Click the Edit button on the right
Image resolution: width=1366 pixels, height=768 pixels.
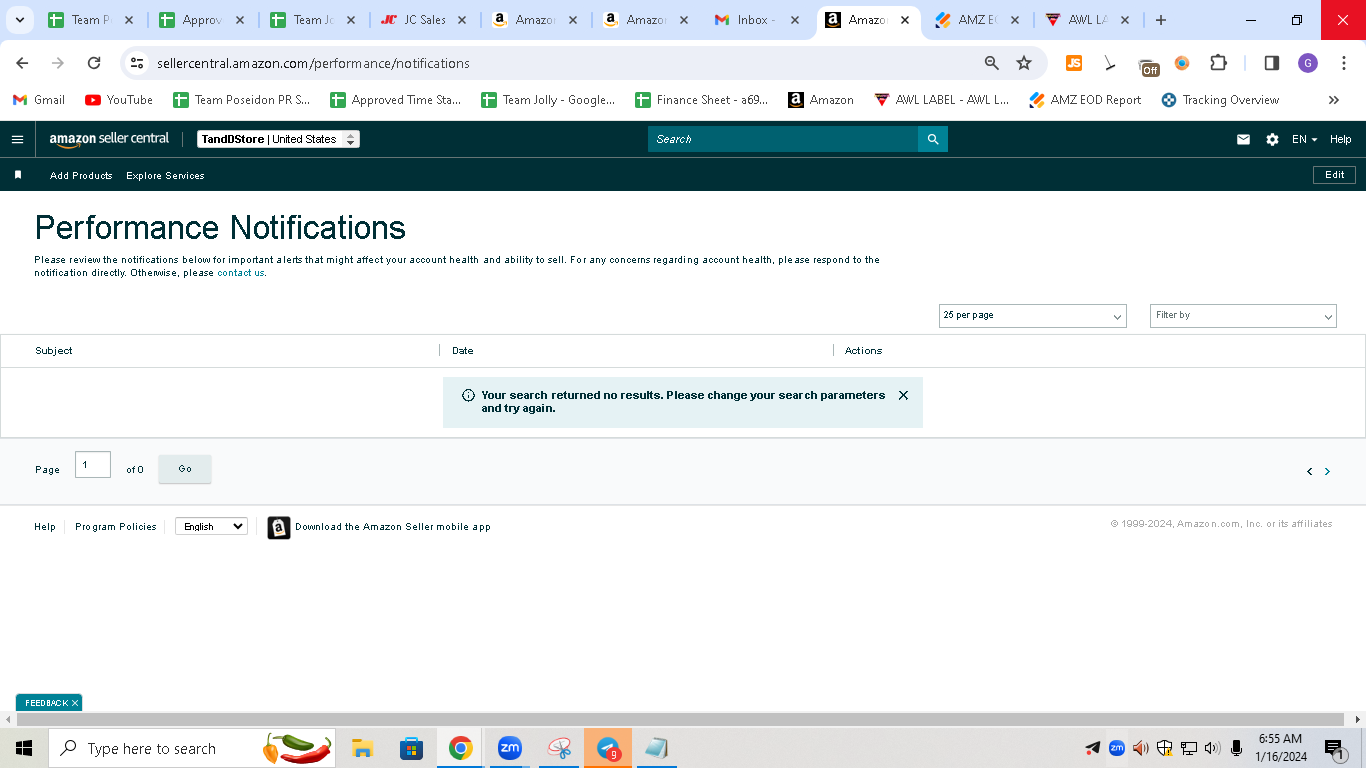point(1334,175)
